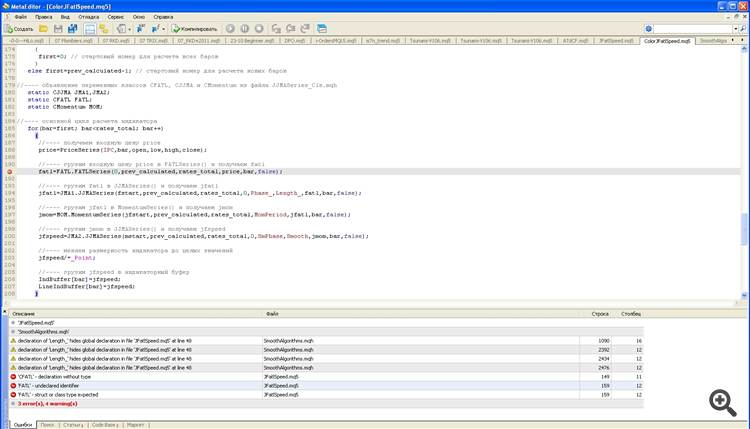750x429 pixels.
Task: Open the Окно menu
Action: 139,17
